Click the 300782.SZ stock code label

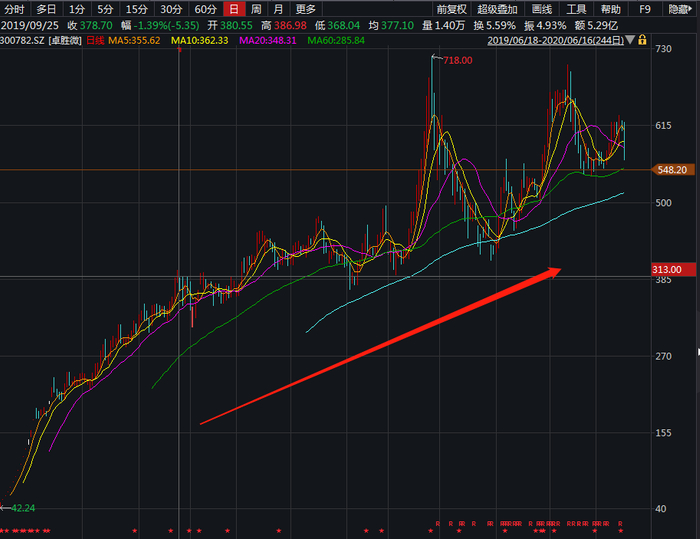coord(24,41)
